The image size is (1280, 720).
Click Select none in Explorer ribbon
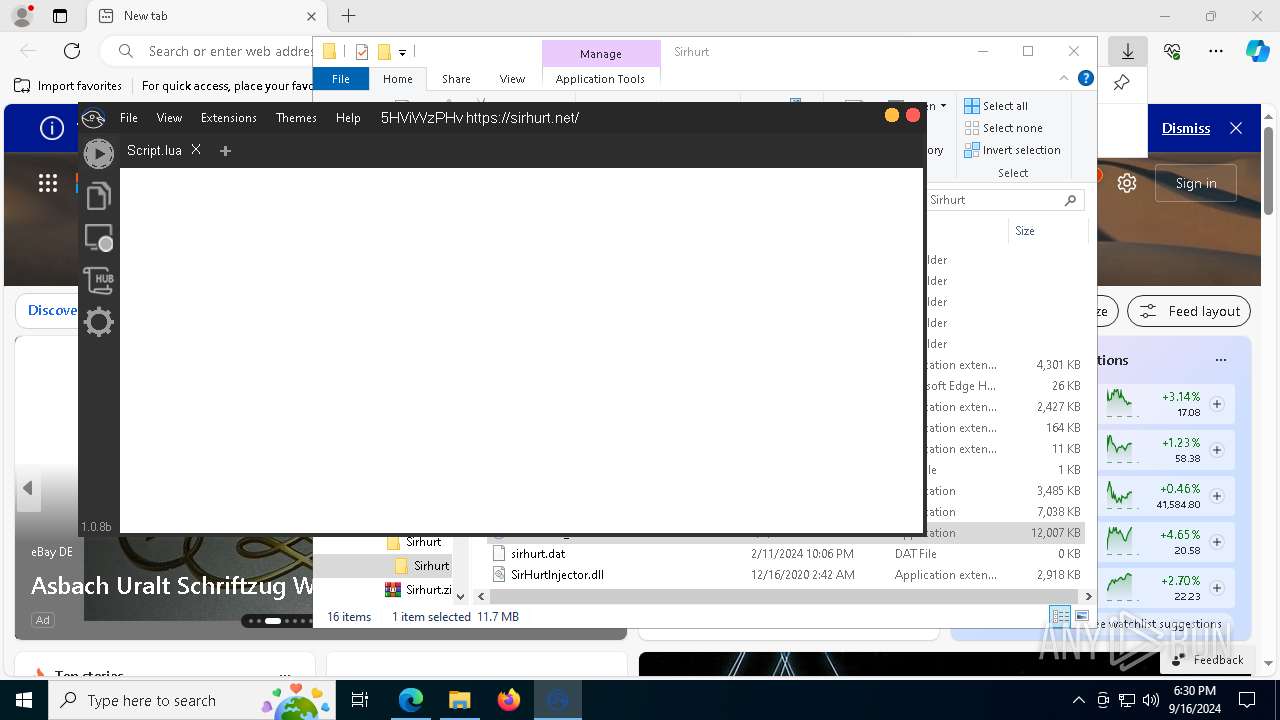point(1003,128)
